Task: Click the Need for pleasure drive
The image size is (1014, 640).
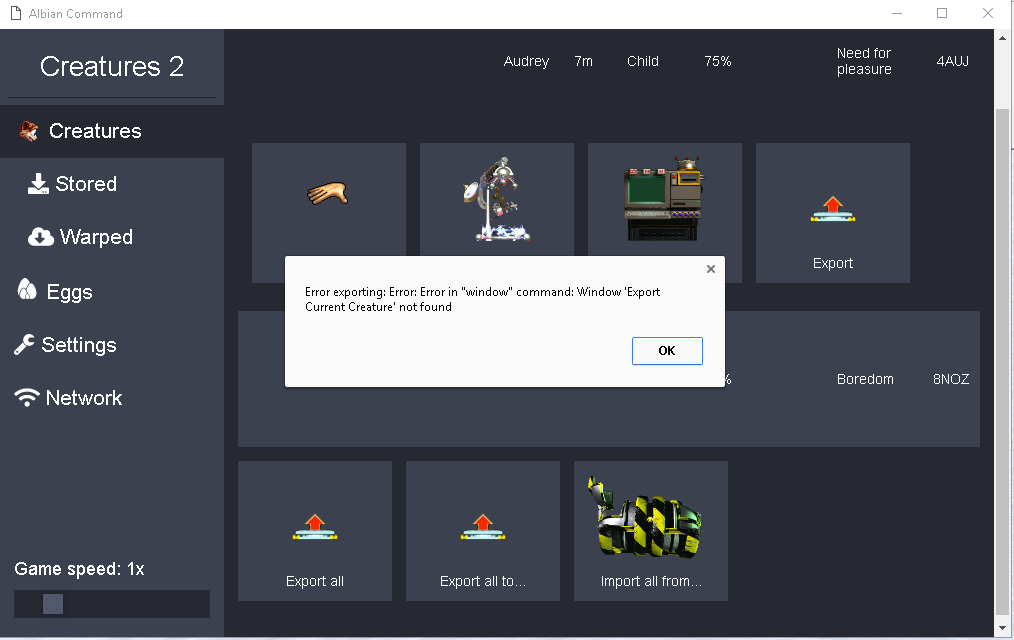Action: tap(864, 61)
